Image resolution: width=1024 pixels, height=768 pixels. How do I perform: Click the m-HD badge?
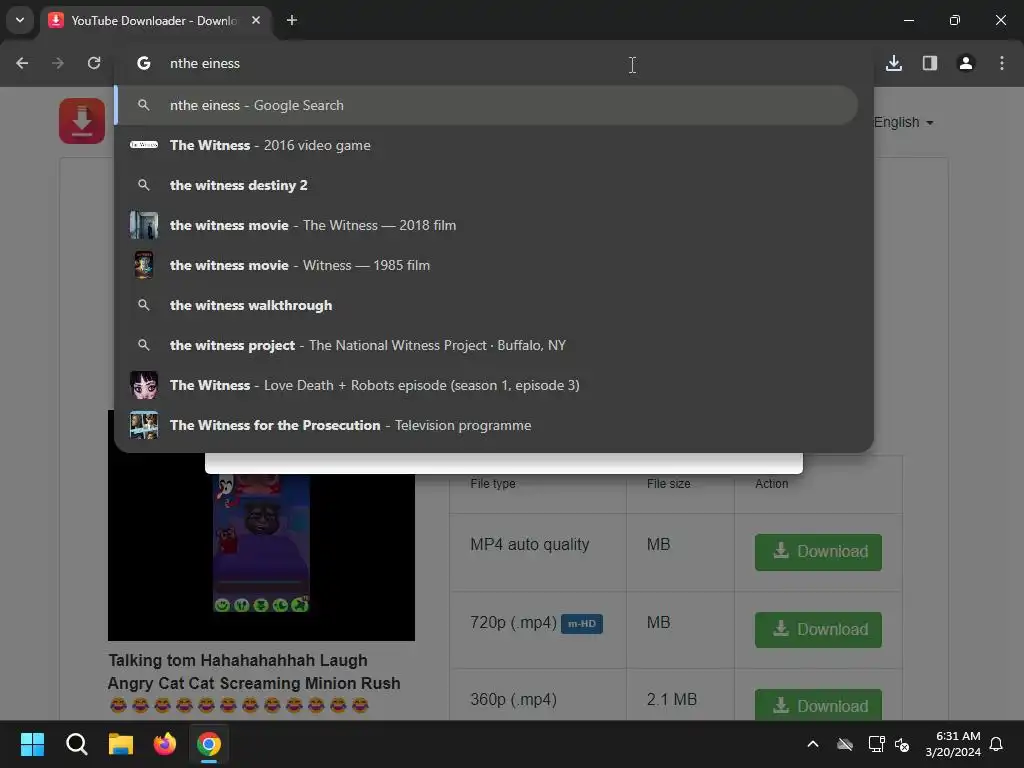click(582, 624)
